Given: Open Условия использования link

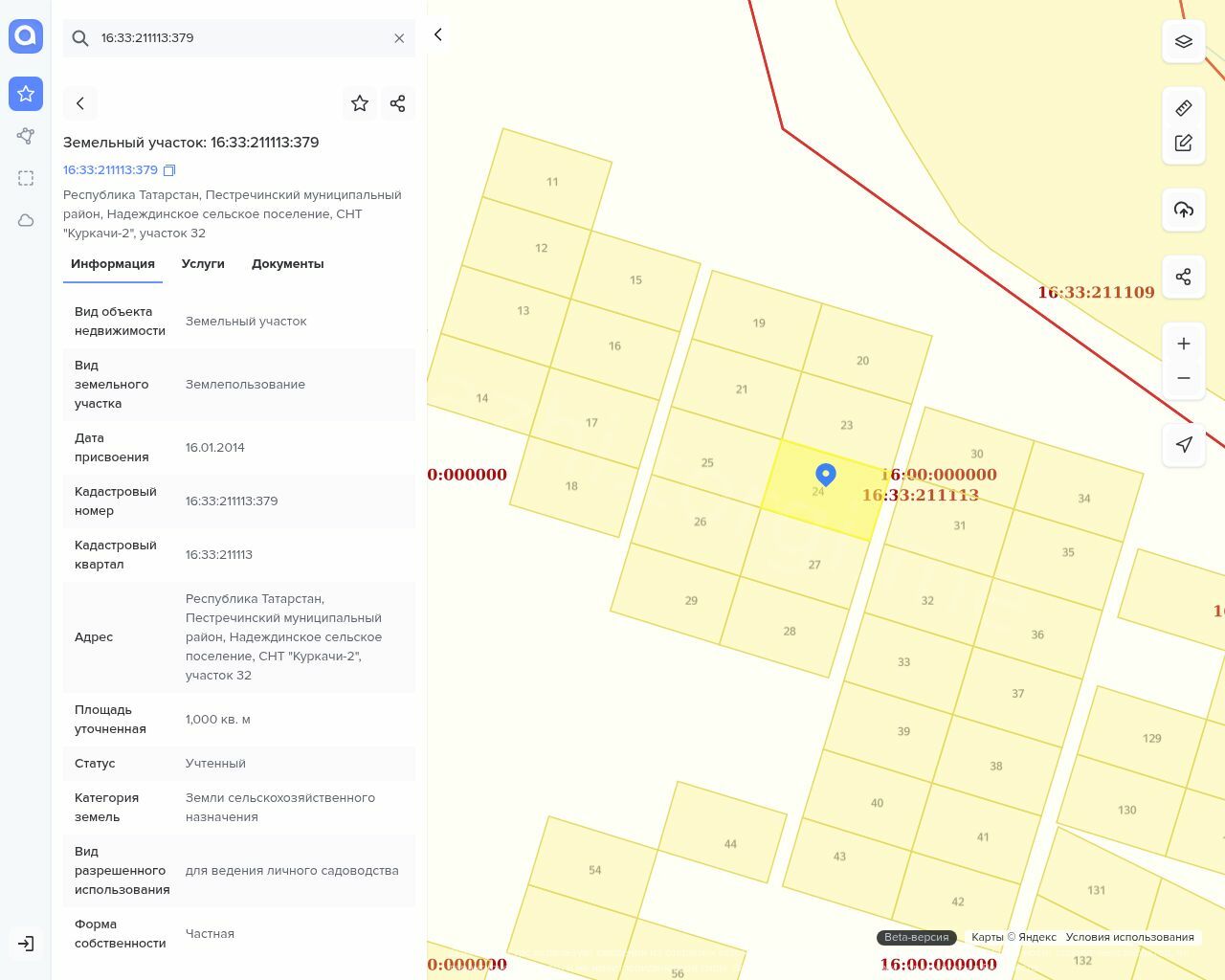Looking at the screenshot, I should (1129, 937).
